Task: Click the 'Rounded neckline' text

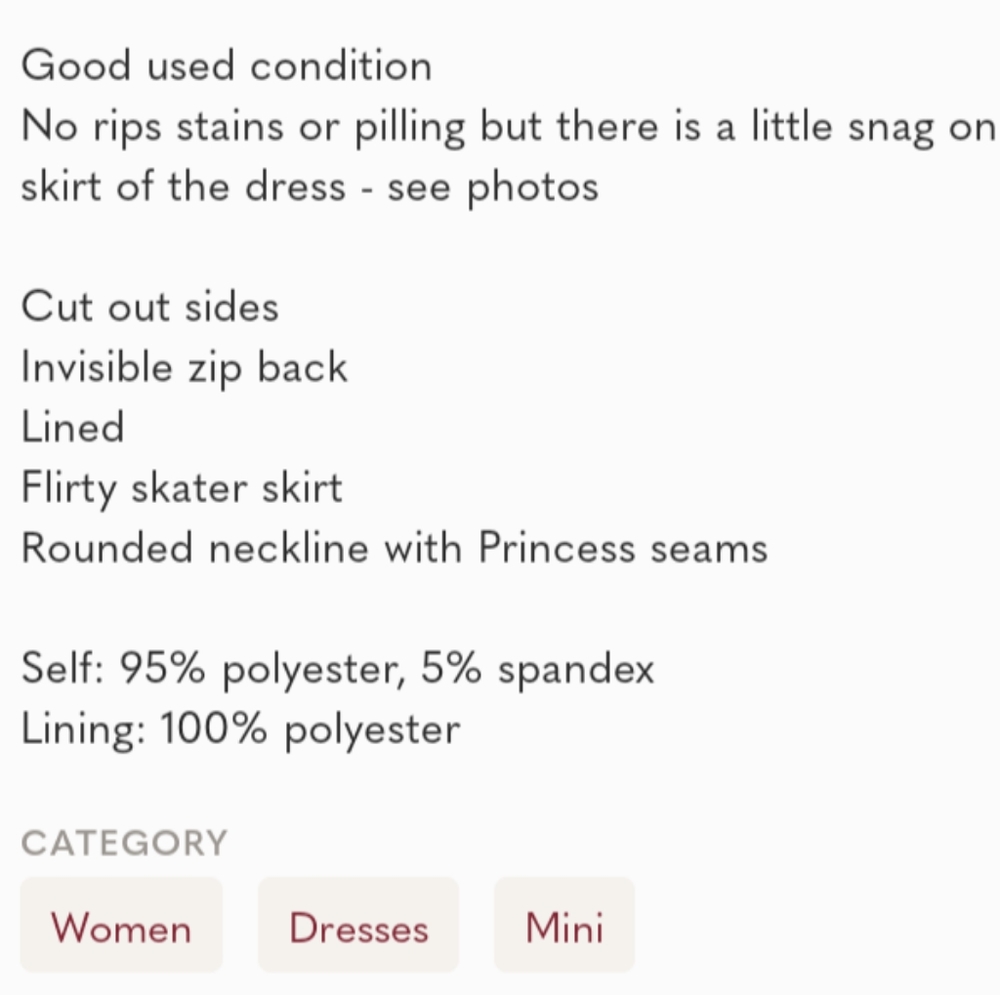Action: pos(195,548)
